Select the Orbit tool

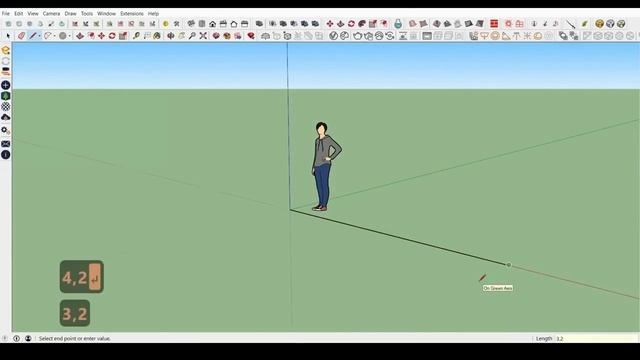pyautogui.click(x=171, y=36)
